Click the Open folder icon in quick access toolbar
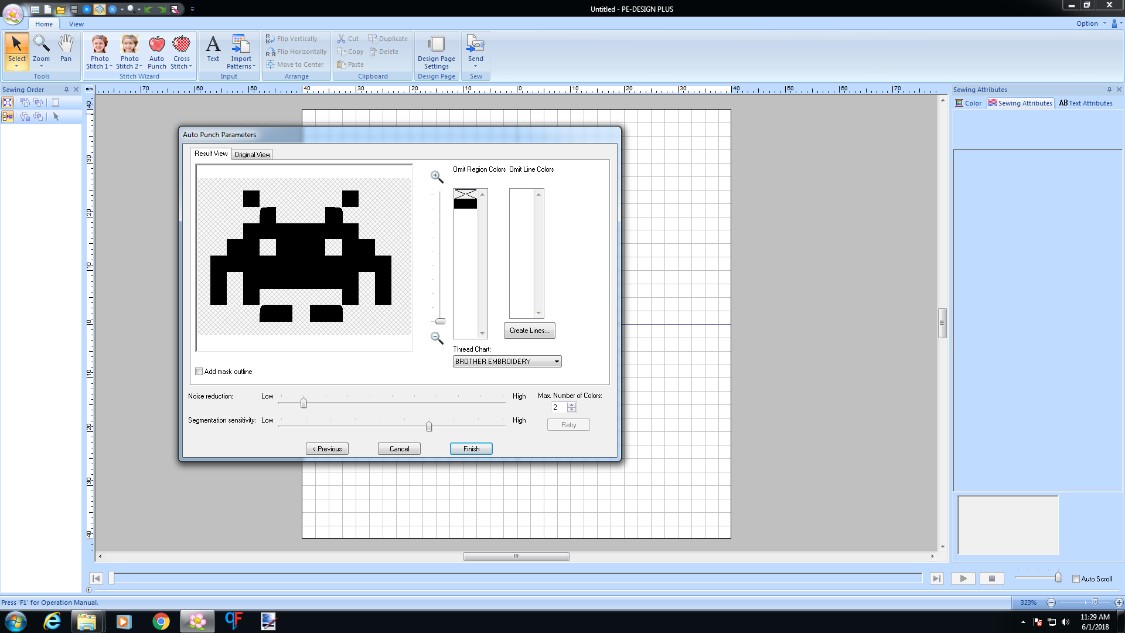 point(60,9)
